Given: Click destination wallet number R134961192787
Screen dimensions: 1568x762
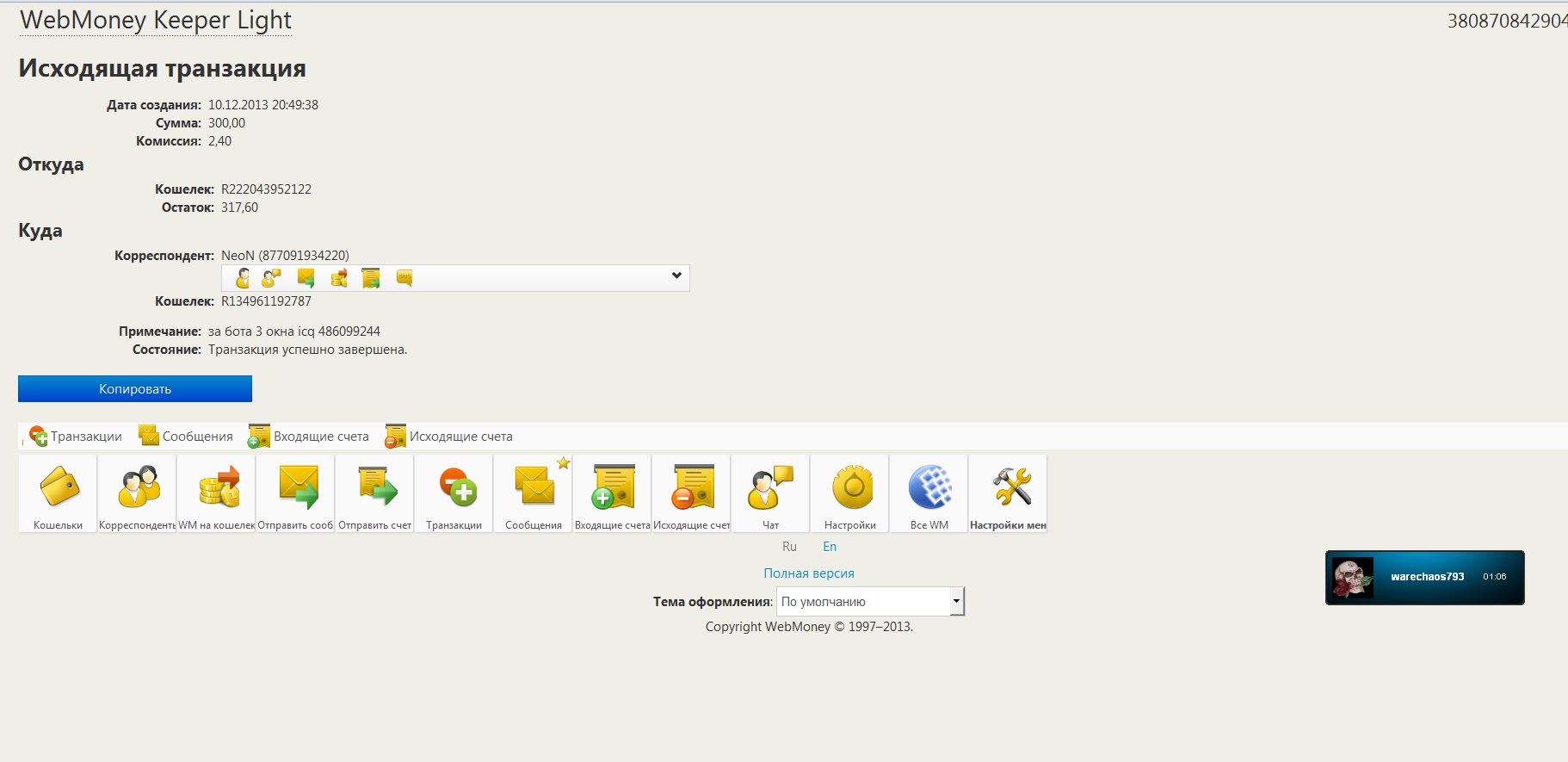Looking at the screenshot, I should click(266, 301).
